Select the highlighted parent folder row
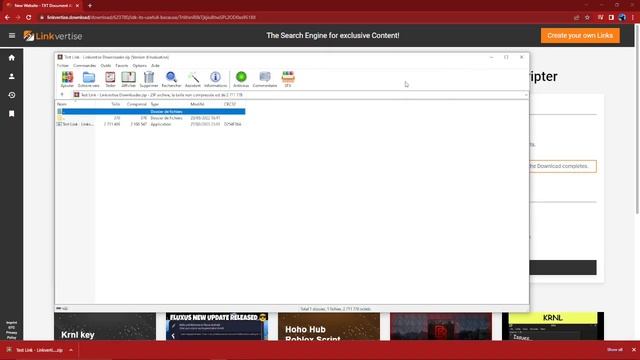 [151, 111]
